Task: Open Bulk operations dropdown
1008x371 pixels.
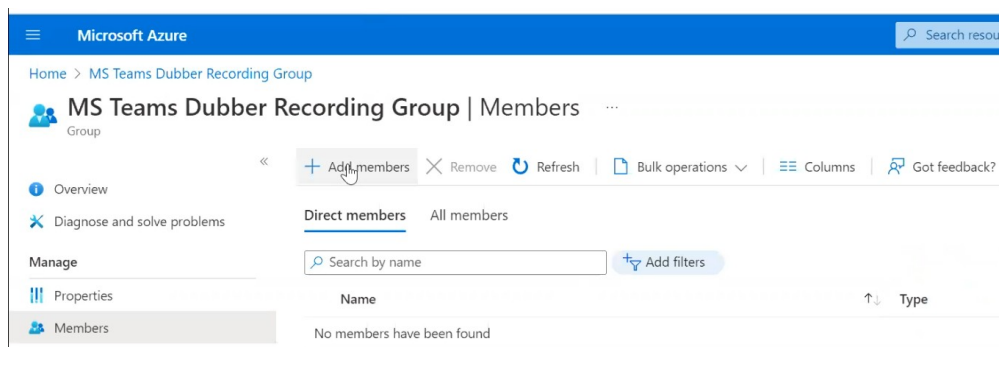Action: coord(680,167)
